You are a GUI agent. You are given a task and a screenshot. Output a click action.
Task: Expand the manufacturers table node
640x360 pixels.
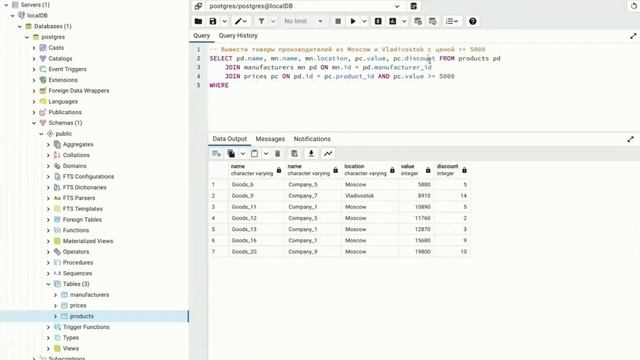click(x=56, y=295)
